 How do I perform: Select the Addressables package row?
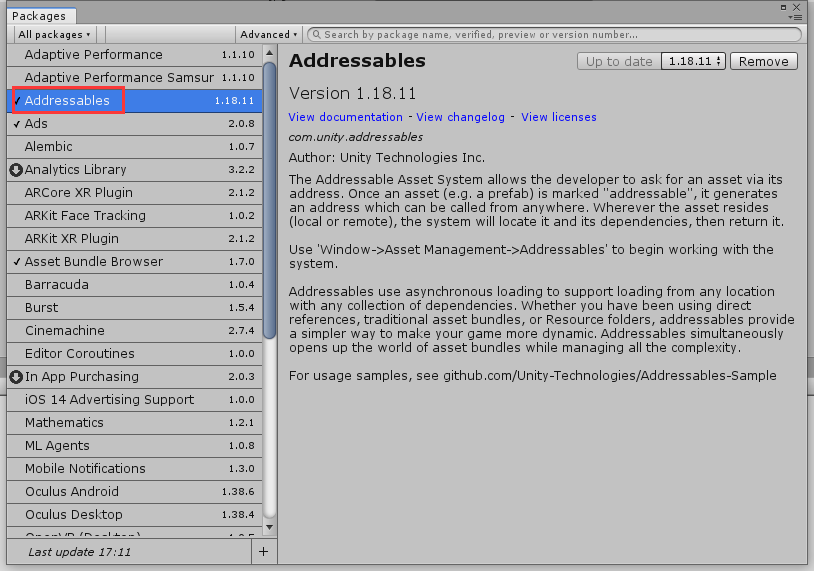coord(135,101)
